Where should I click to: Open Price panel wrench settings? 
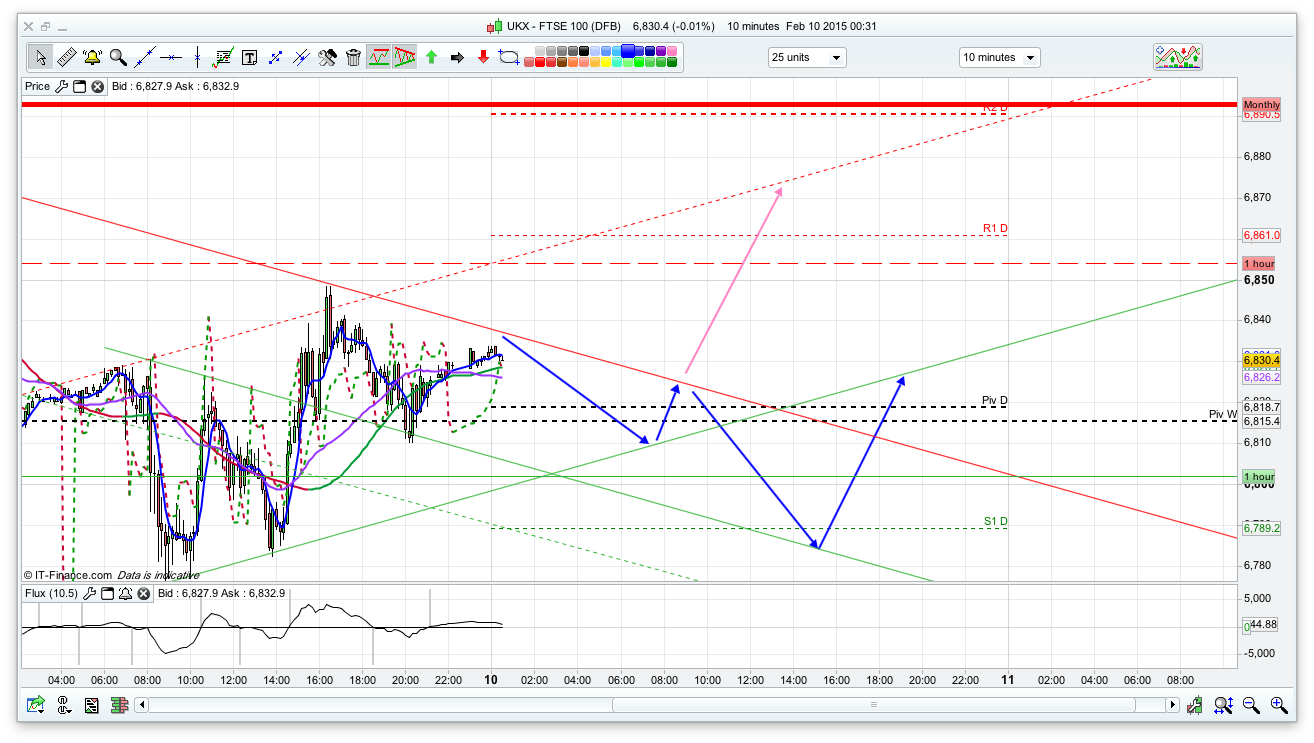pos(62,87)
